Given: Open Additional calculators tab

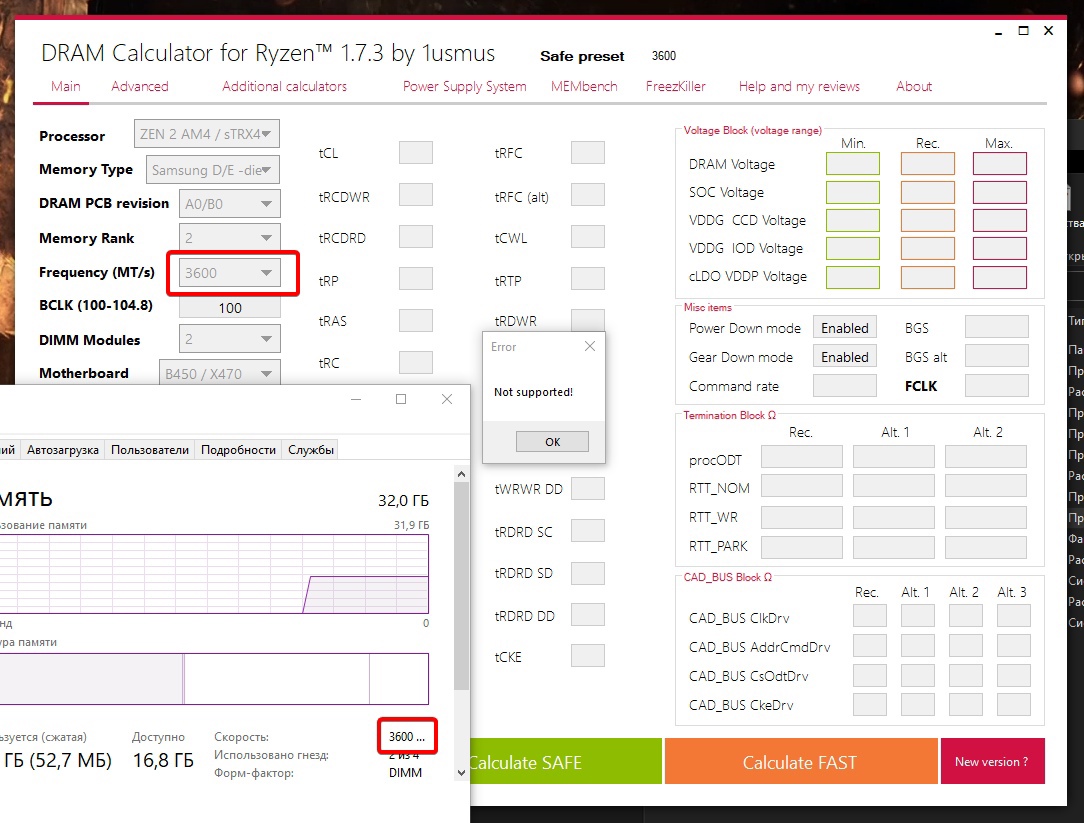Looking at the screenshot, I should click(x=284, y=86).
